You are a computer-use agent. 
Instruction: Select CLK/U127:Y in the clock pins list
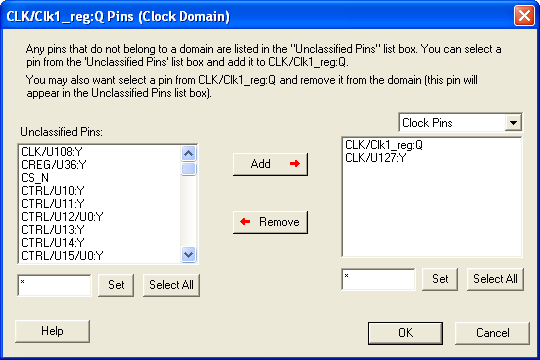click(x=375, y=158)
